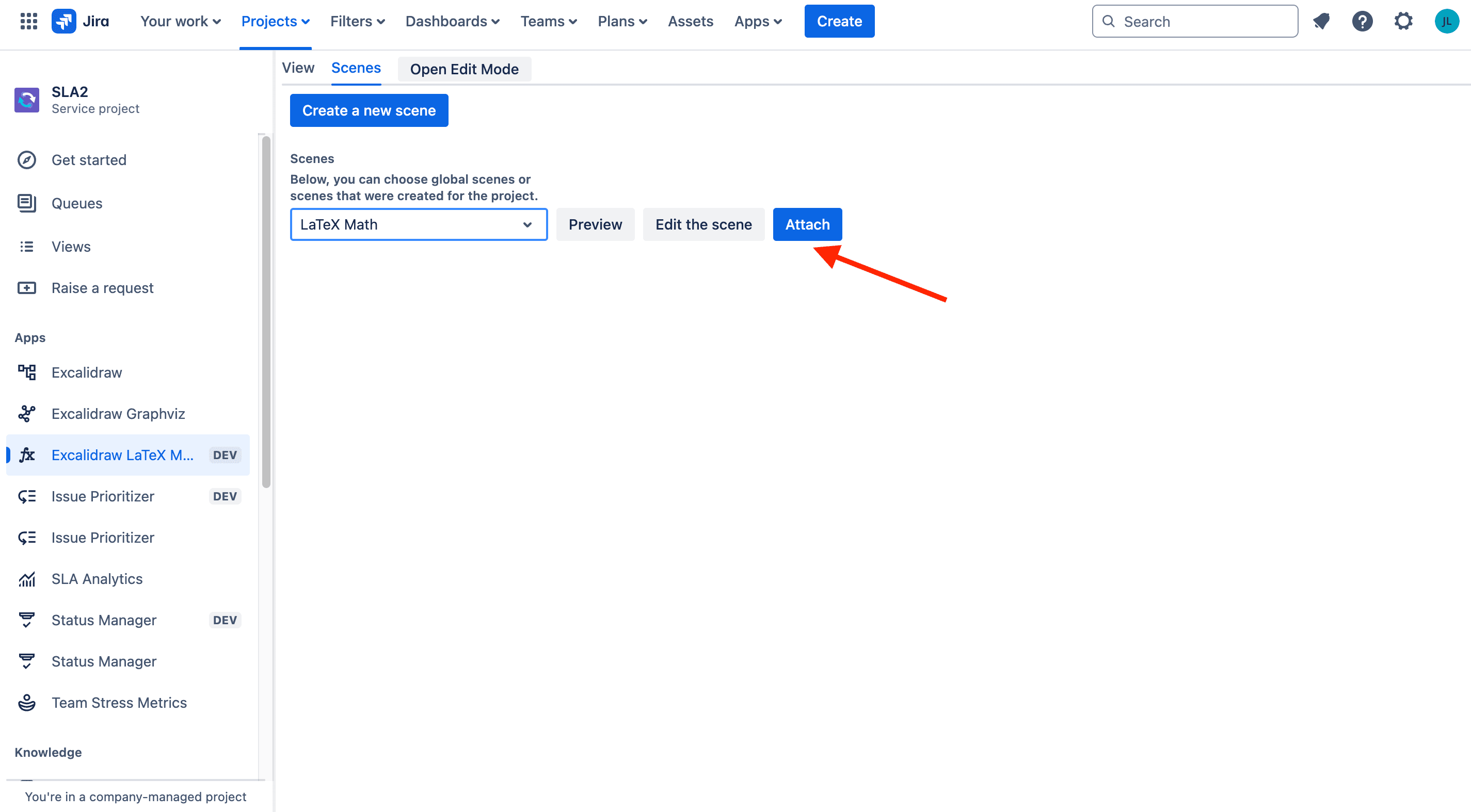This screenshot has width=1471, height=812.
Task: Click the Preview button
Action: point(595,224)
